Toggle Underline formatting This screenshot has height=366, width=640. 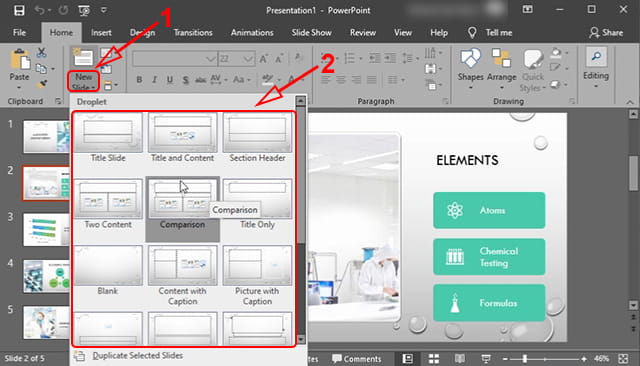(x=170, y=80)
